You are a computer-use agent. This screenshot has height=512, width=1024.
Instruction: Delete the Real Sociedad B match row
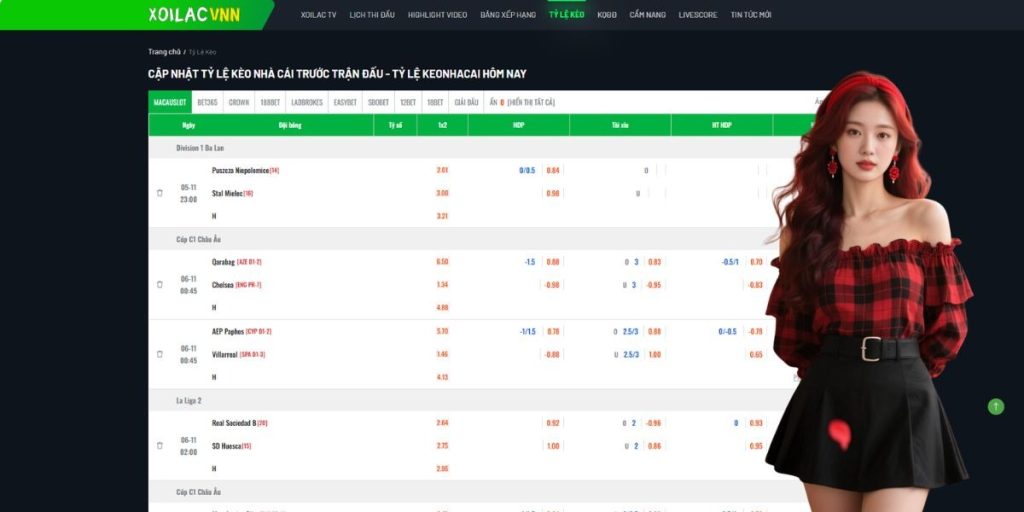160,446
